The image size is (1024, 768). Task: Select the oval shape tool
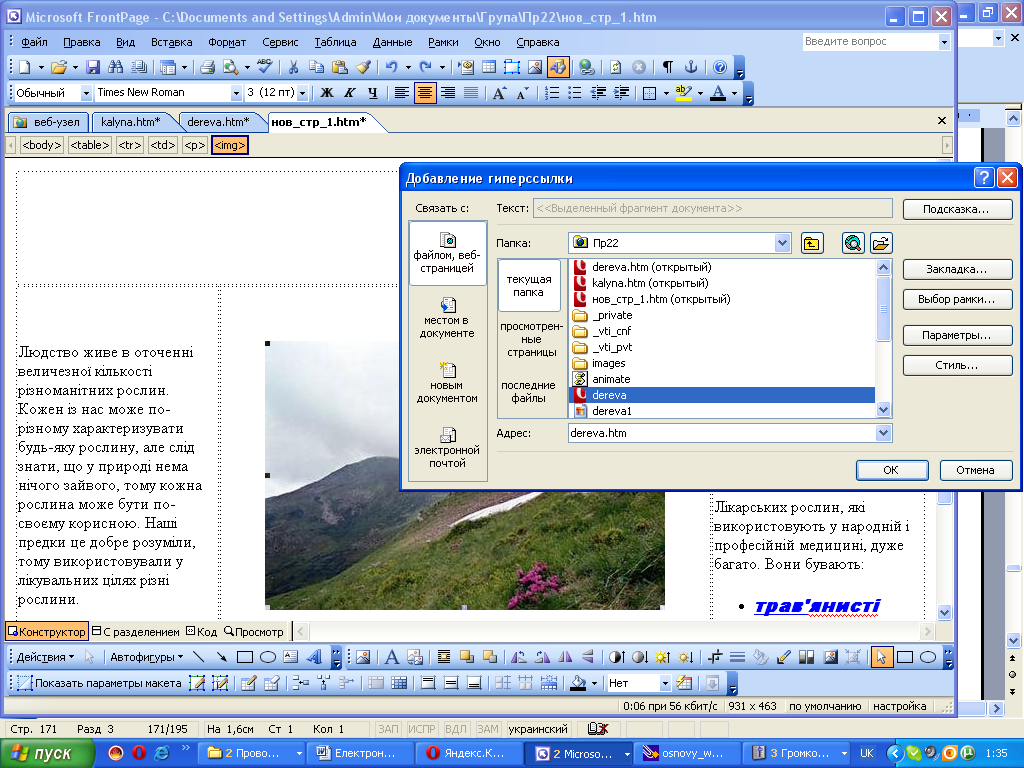tap(268, 657)
